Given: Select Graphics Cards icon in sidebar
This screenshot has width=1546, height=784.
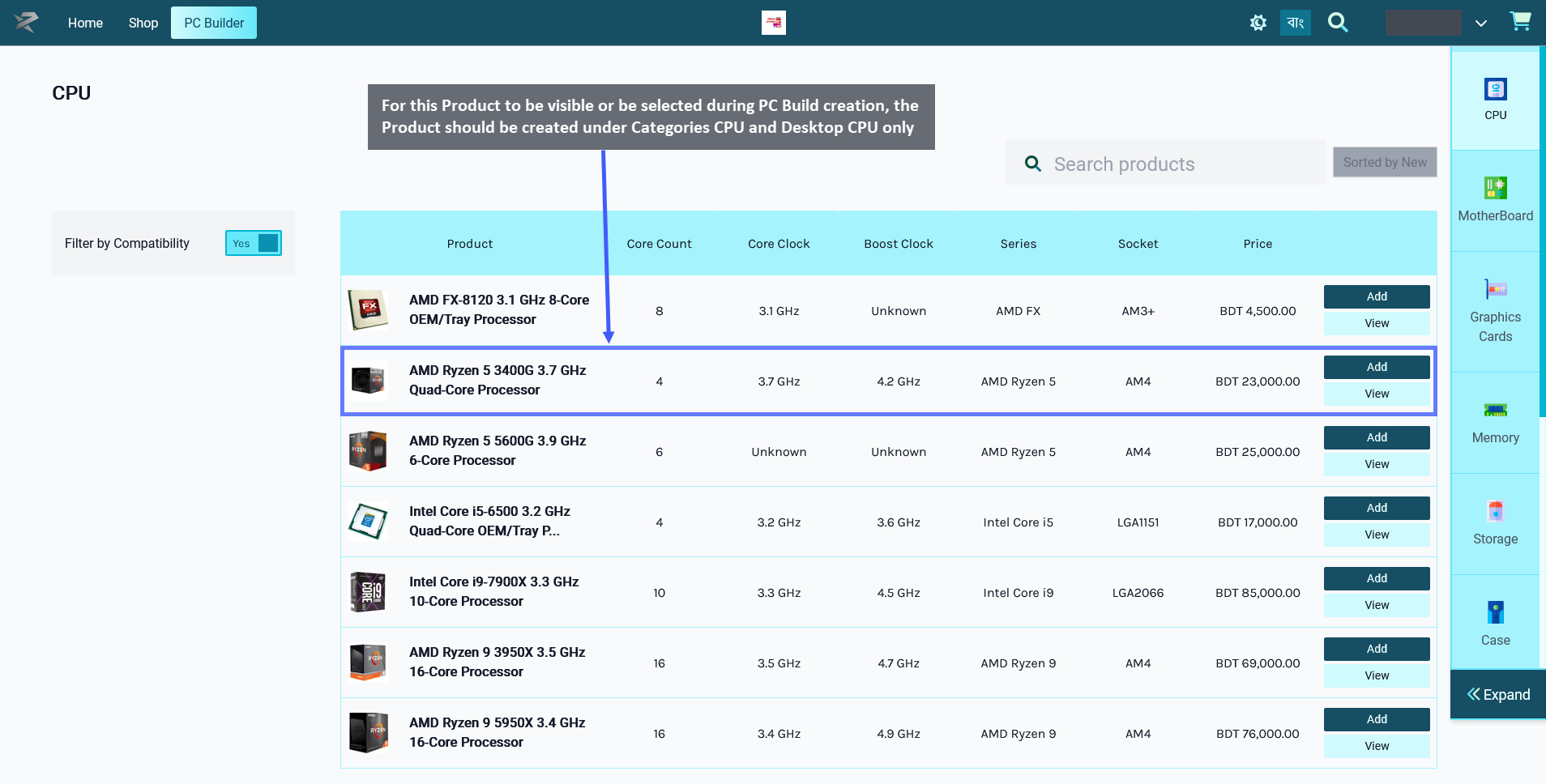Looking at the screenshot, I should point(1495,289).
